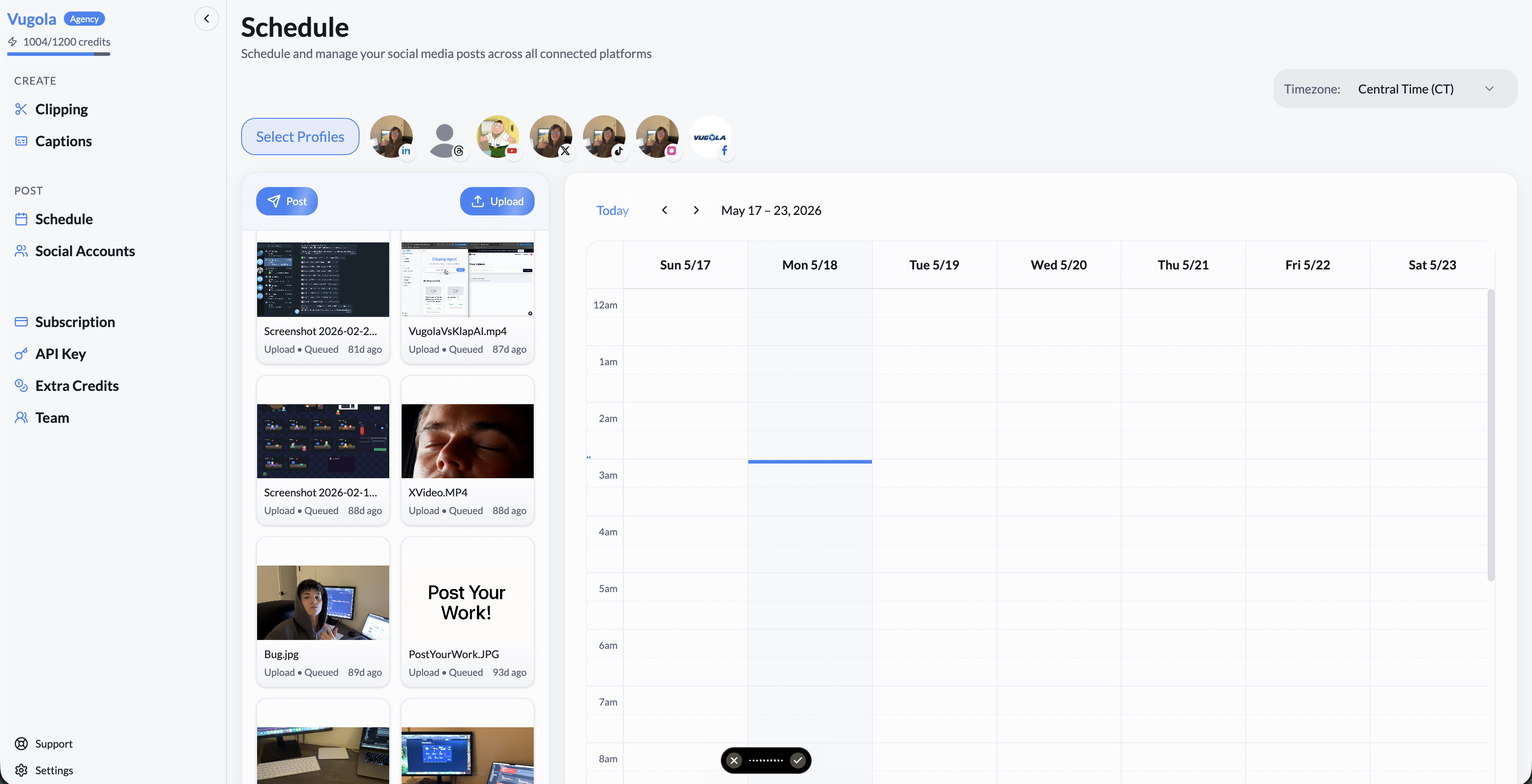This screenshot has width=1532, height=784.
Task: Open the Timezone dropdown
Action: coord(1395,89)
